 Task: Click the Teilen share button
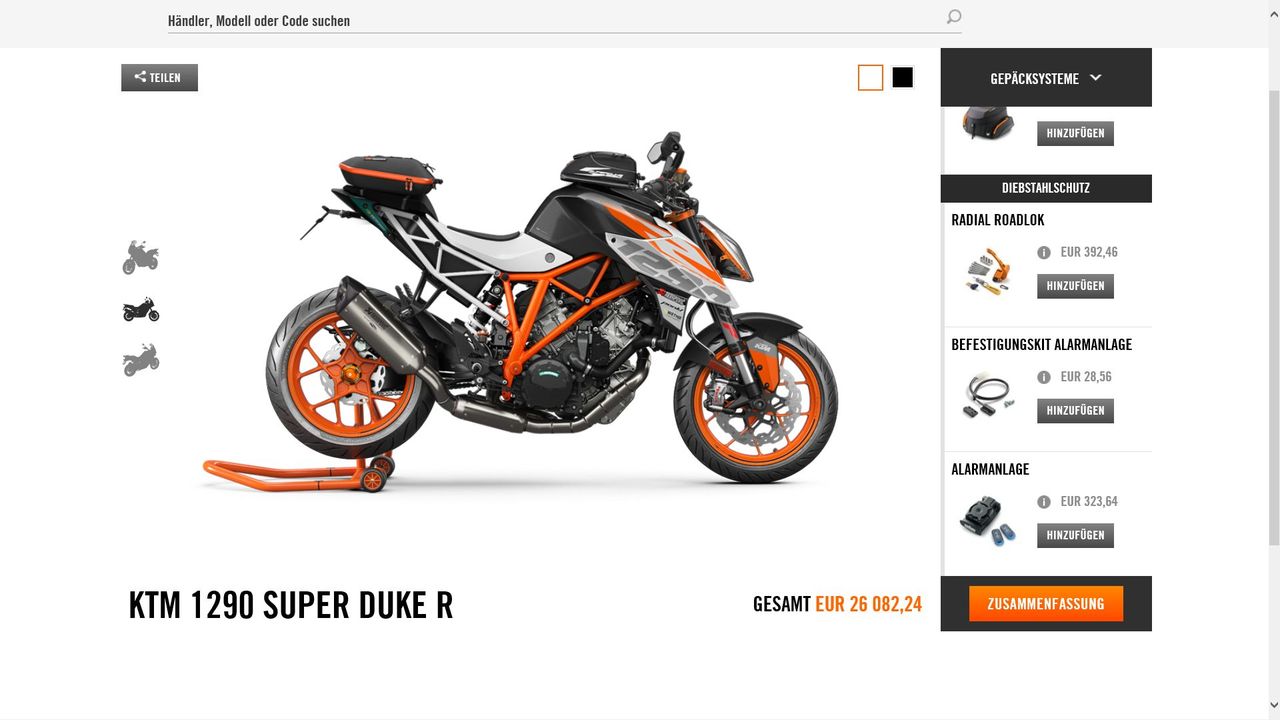[x=159, y=77]
